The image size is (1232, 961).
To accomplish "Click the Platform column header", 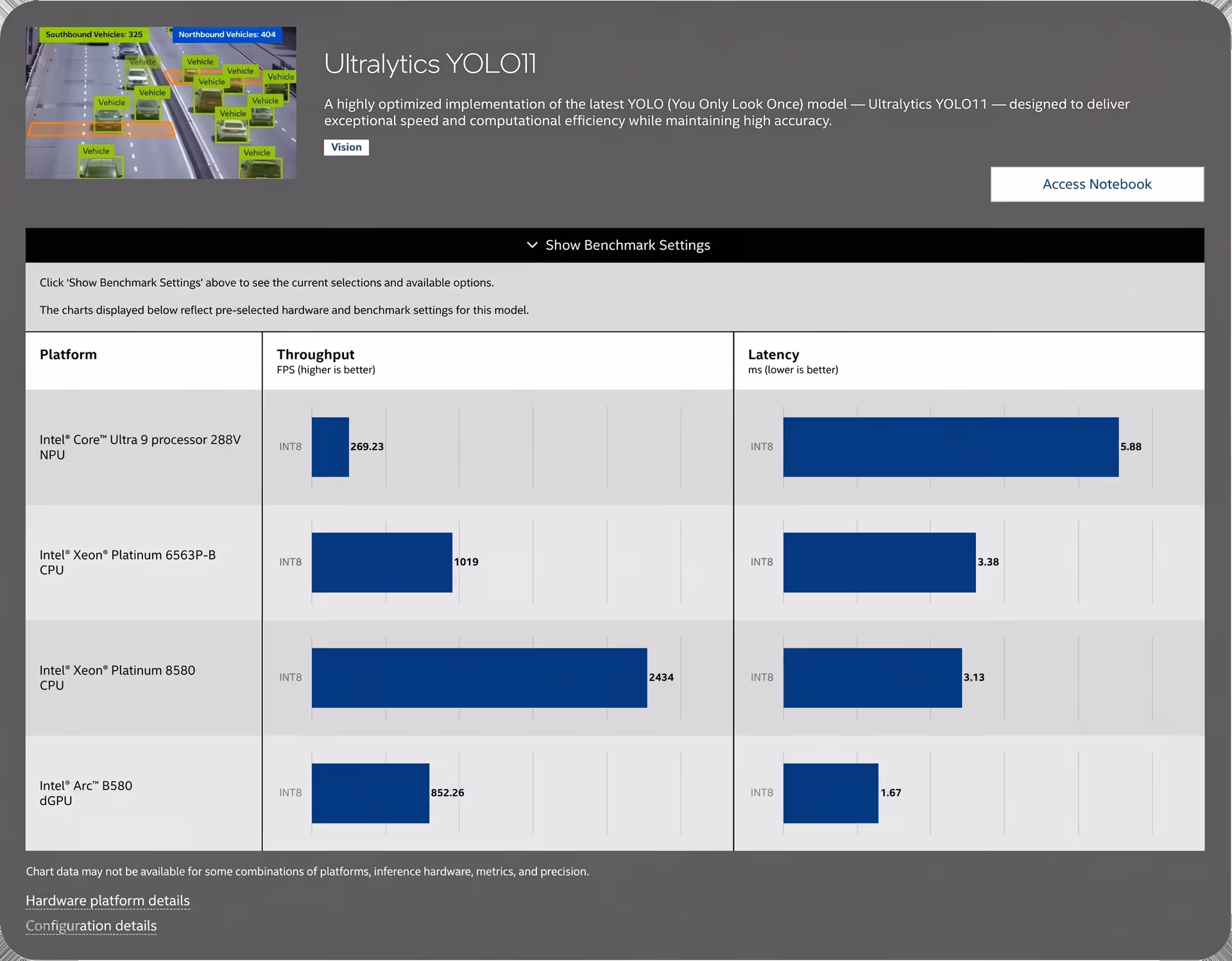I will [x=68, y=354].
